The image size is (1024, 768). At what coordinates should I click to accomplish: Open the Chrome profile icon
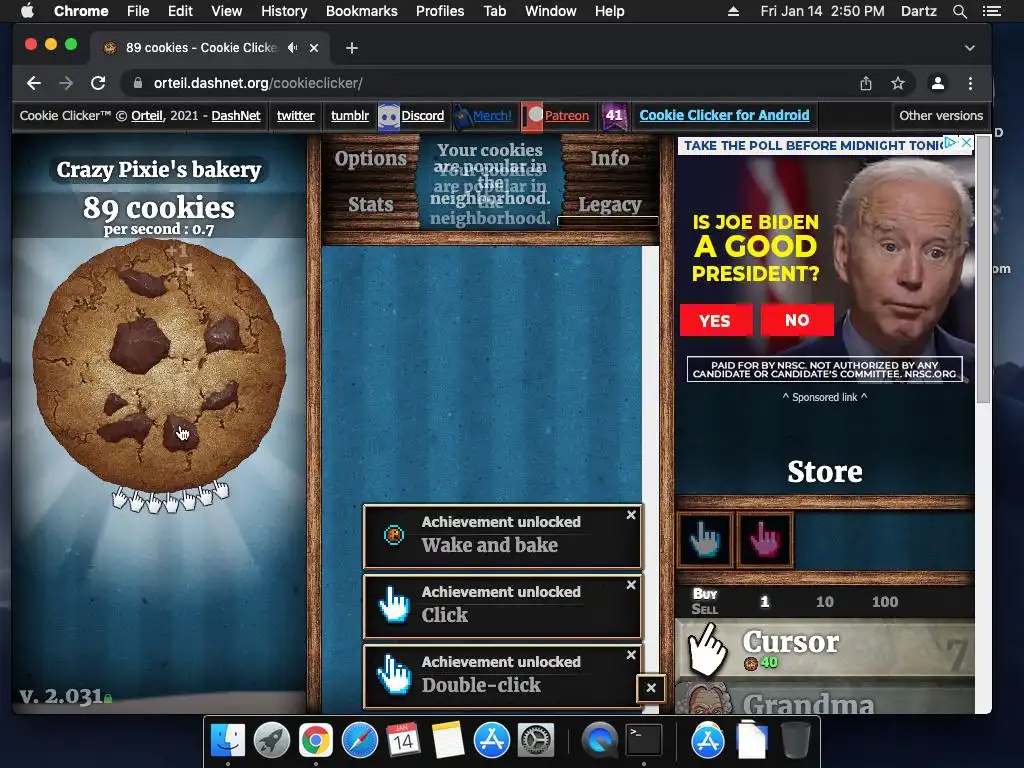938,83
